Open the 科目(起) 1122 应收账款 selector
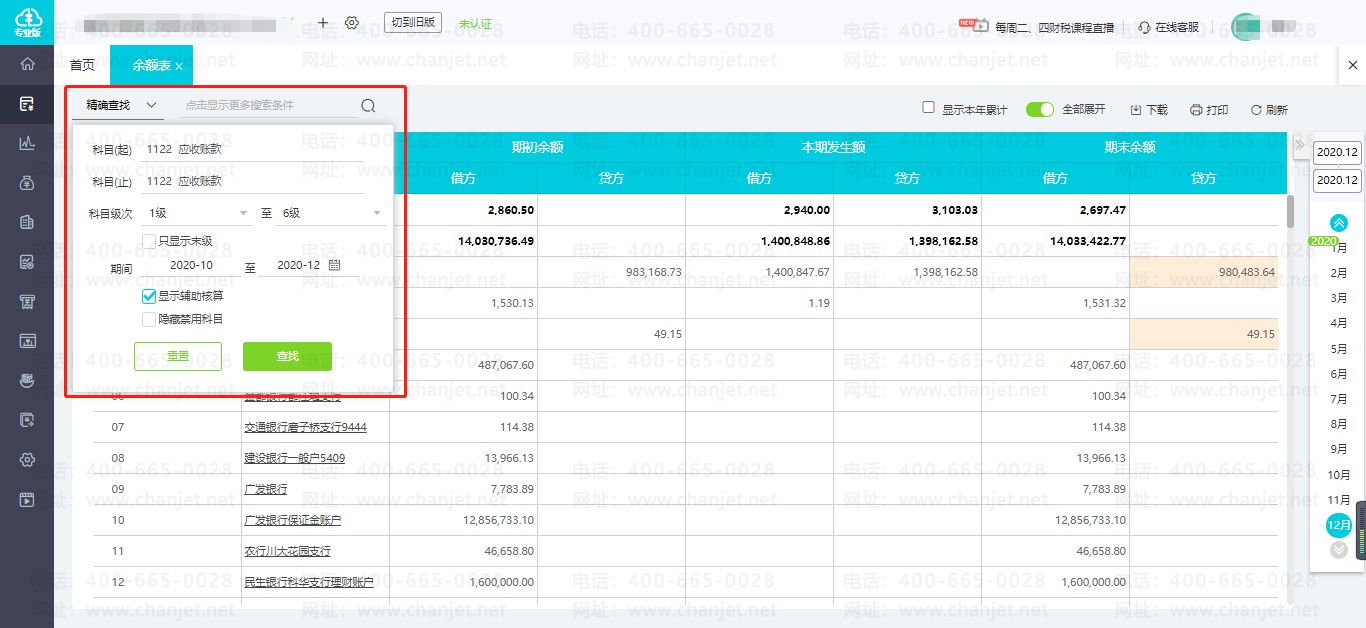The width and height of the screenshot is (1366, 628). (x=254, y=149)
